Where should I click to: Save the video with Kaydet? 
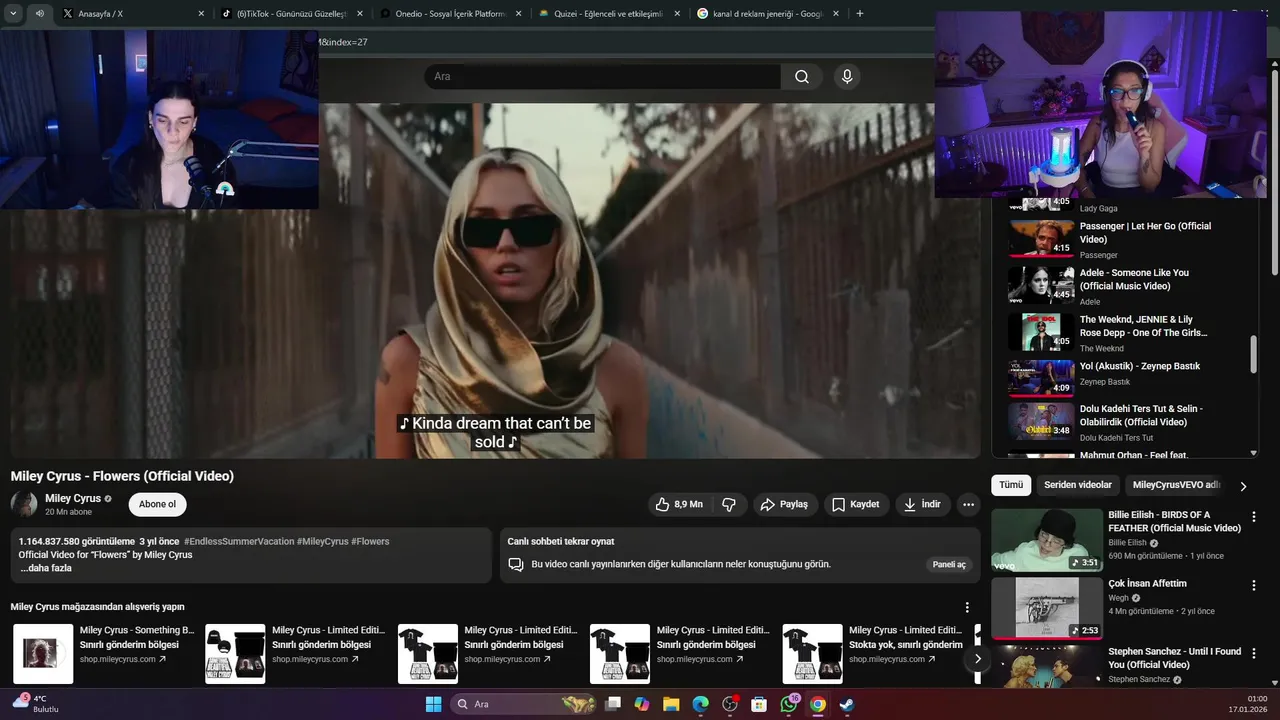point(856,505)
